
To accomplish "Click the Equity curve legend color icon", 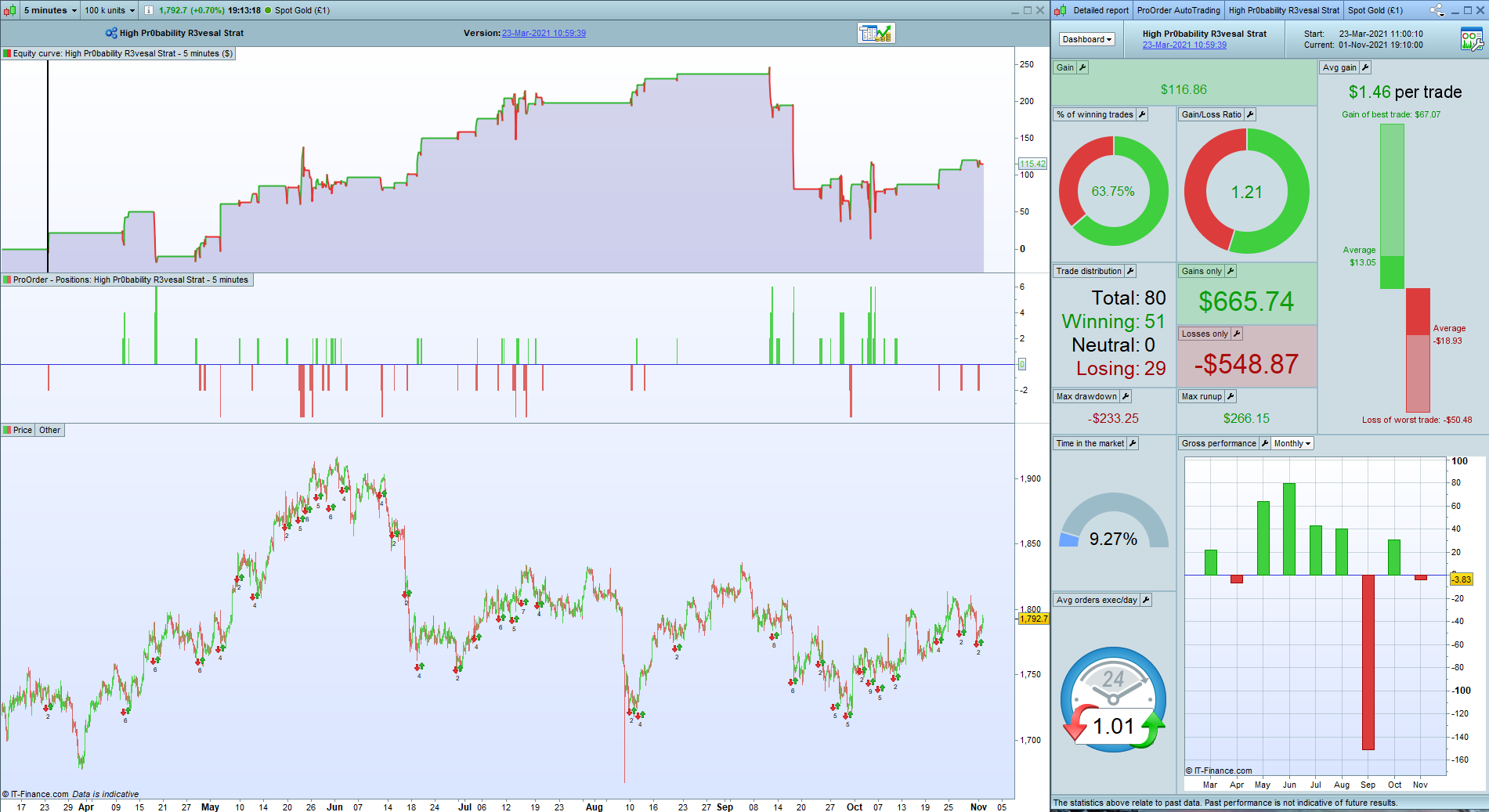I will (x=7, y=54).
